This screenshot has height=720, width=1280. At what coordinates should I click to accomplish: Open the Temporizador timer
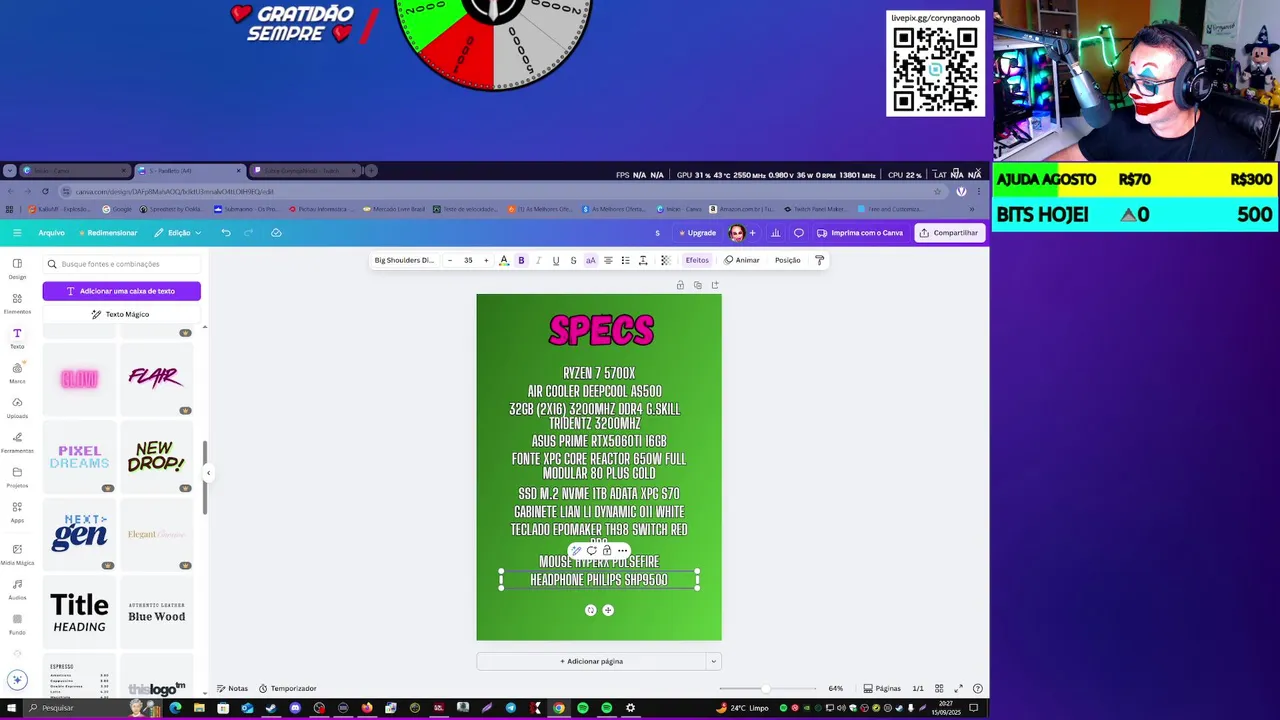(x=287, y=688)
